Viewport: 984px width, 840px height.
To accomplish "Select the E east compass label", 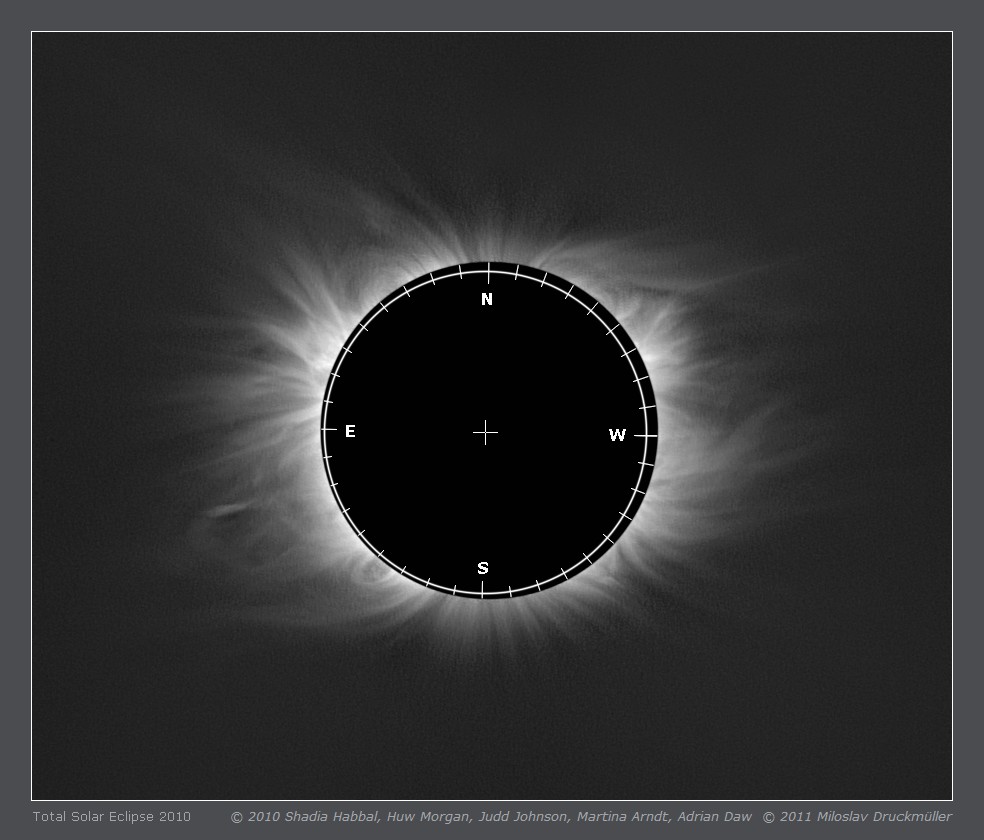I will point(350,432).
